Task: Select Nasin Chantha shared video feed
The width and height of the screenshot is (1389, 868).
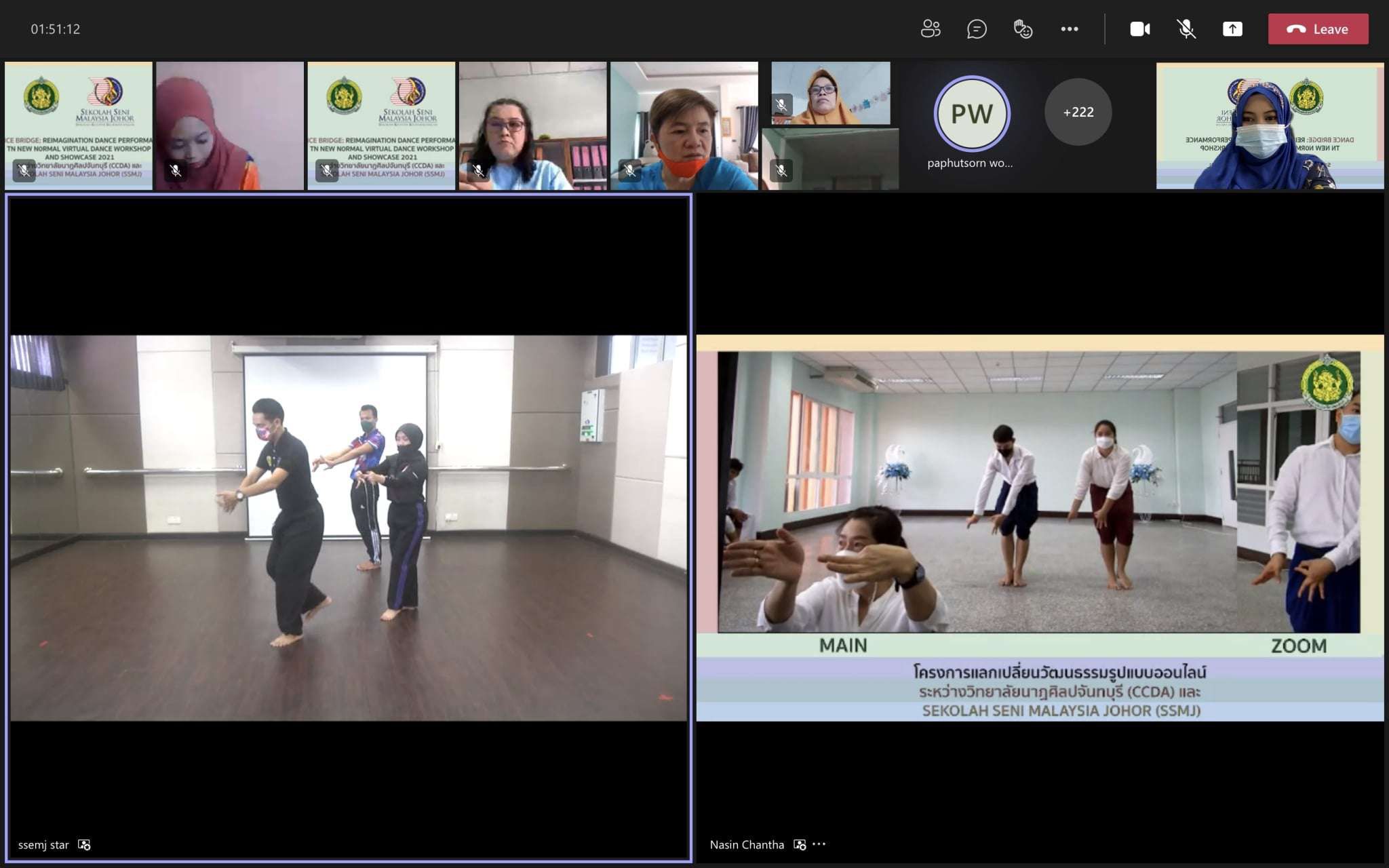Action: (x=1039, y=528)
